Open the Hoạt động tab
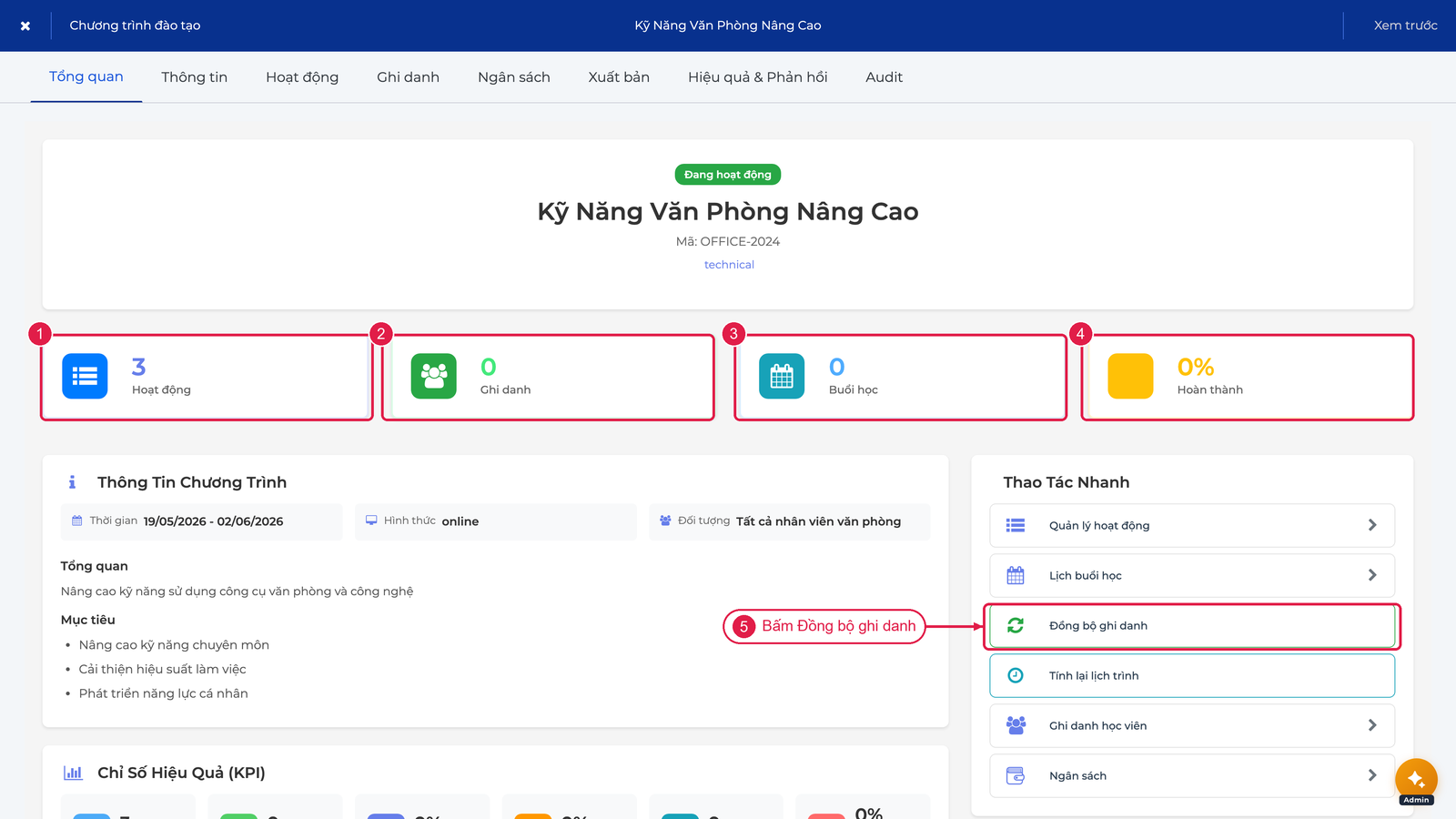The width and height of the screenshot is (1456, 819). pos(302,76)
